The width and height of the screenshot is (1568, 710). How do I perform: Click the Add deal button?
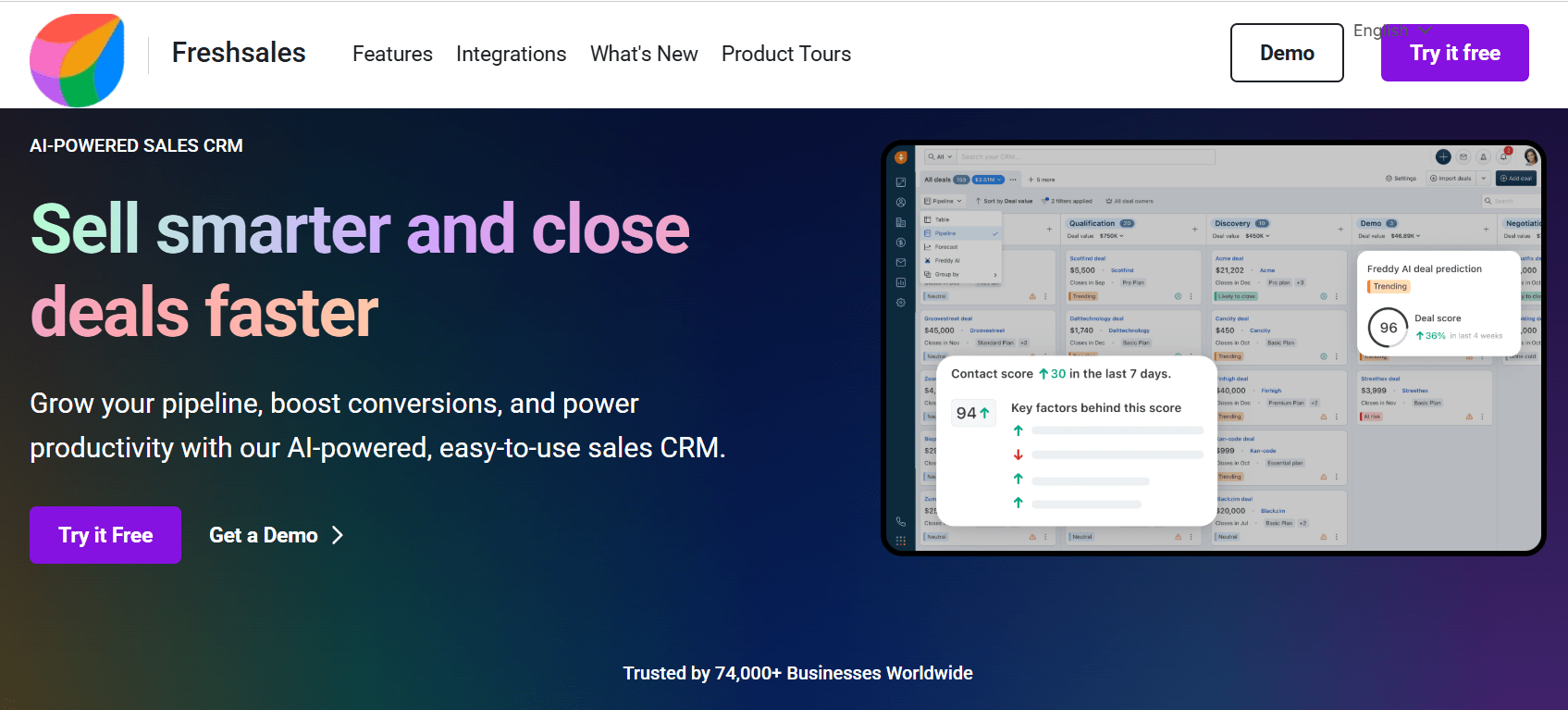coord(1516,178)
